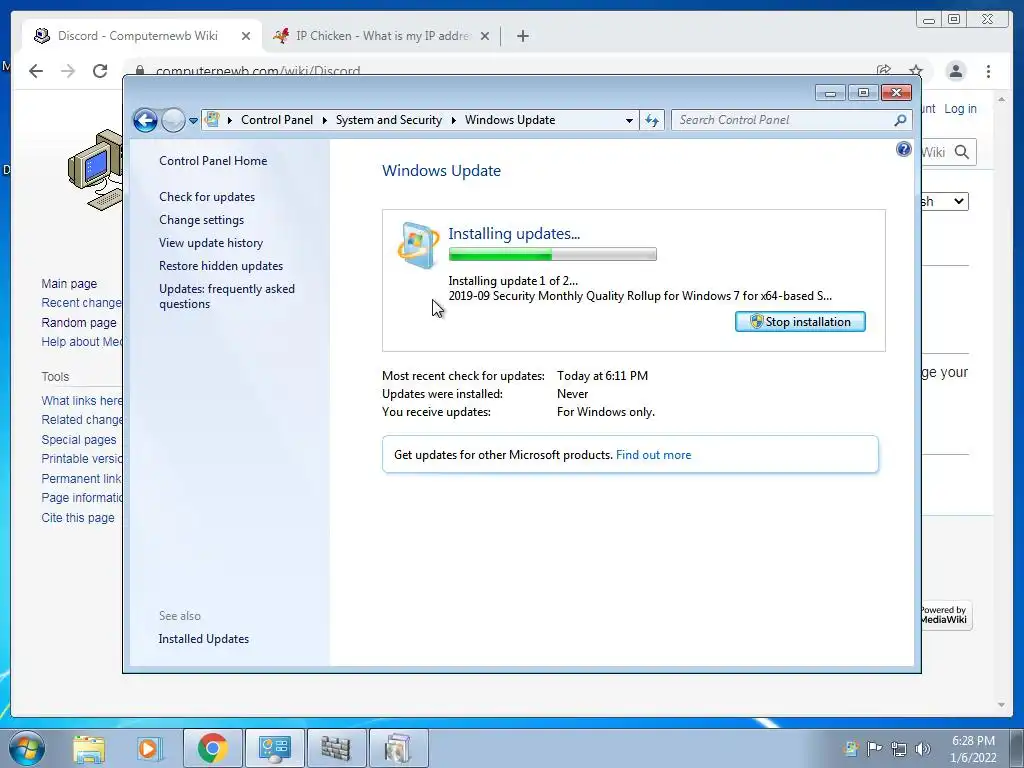1024x768 pixels.
Task: Open Main page in wiki sidebar
Action: (x=69, y=283)
